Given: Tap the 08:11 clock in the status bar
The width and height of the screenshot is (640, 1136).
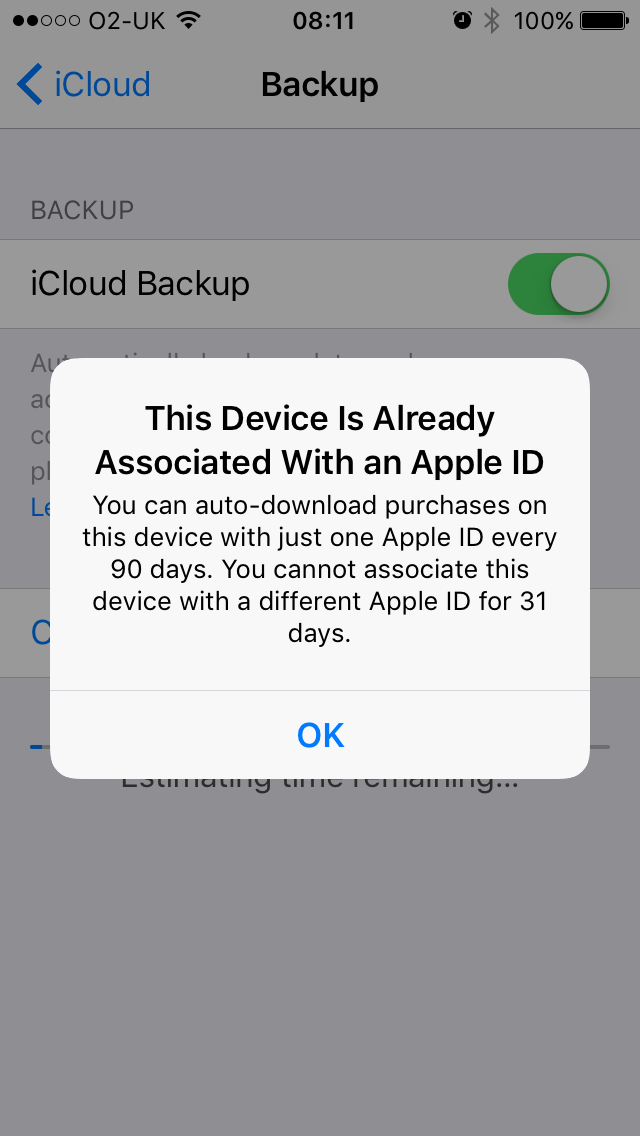Looking at the screenshot, I should click(323, 20).
